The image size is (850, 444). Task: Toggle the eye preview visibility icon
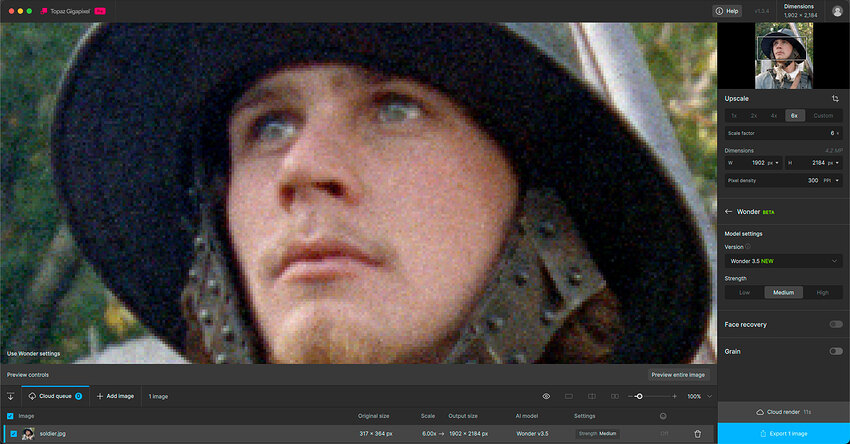546,396
